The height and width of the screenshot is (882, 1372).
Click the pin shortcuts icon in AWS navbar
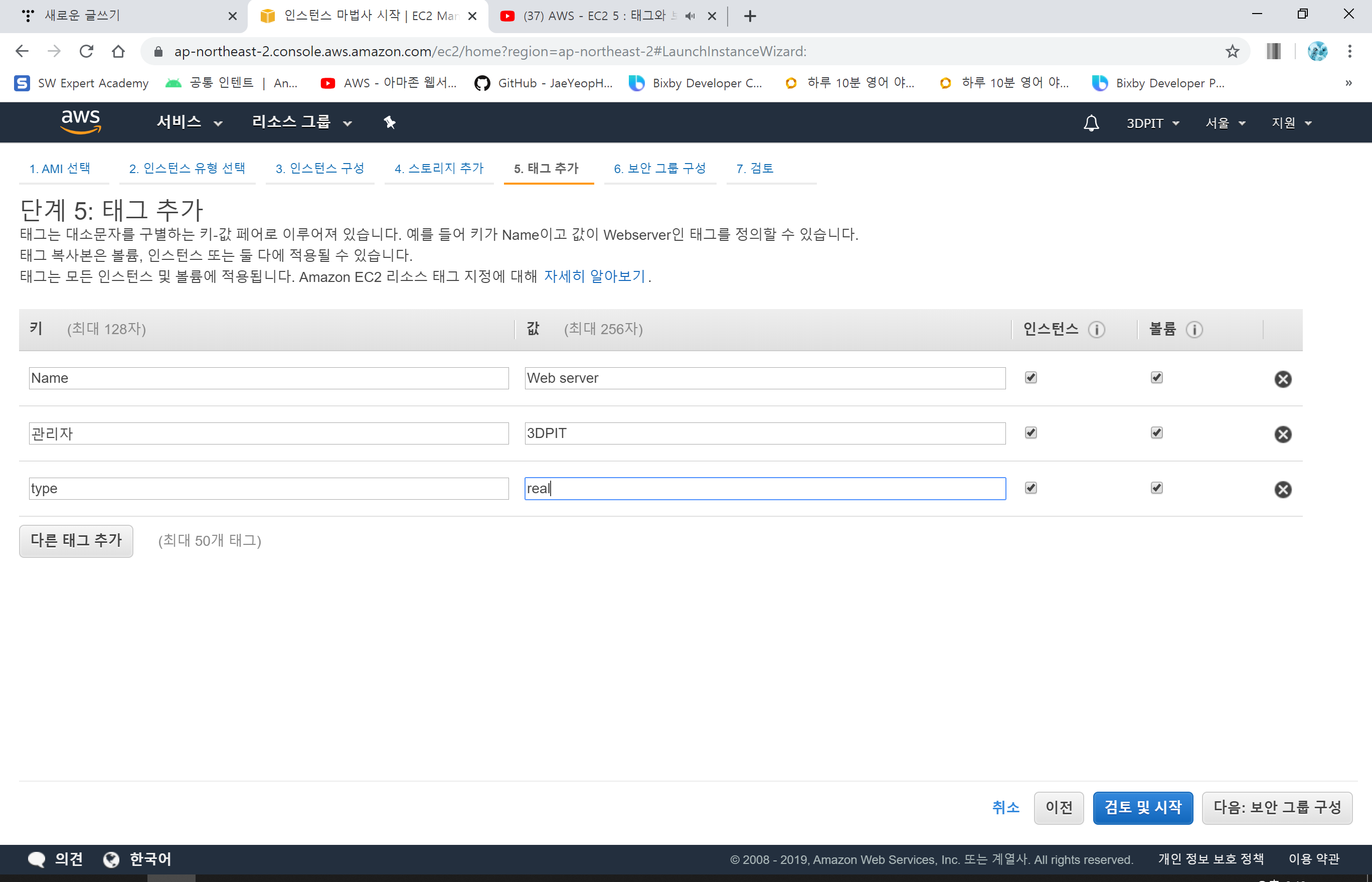tap(389, 122)
